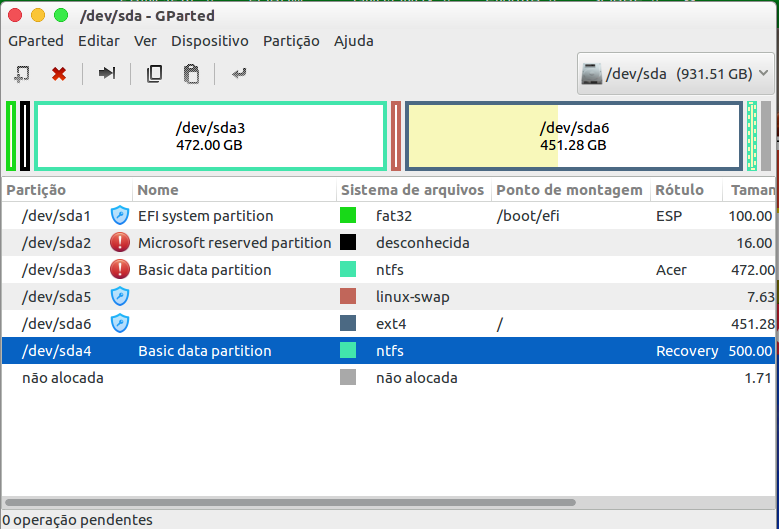Click the red warning icon for /dev/sda2
779x529 pixels.
[120, 242]
